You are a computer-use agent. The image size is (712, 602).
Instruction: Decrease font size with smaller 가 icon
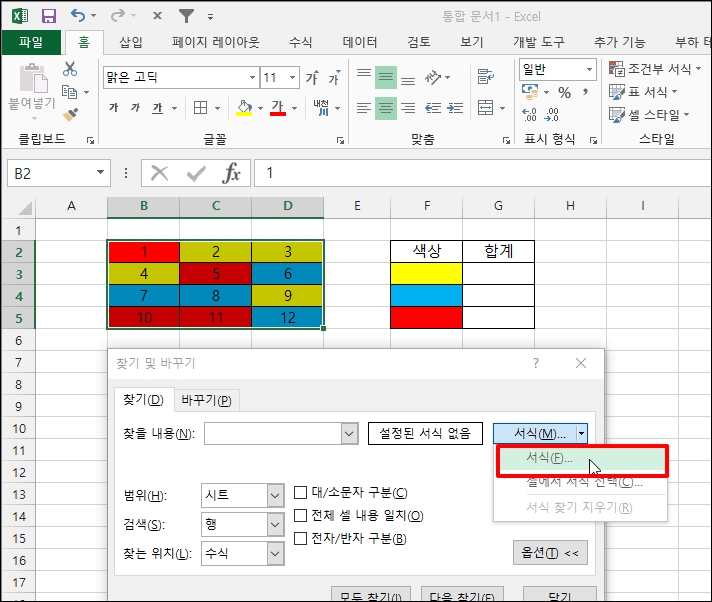pyautogui.click(x=335, y=78)
